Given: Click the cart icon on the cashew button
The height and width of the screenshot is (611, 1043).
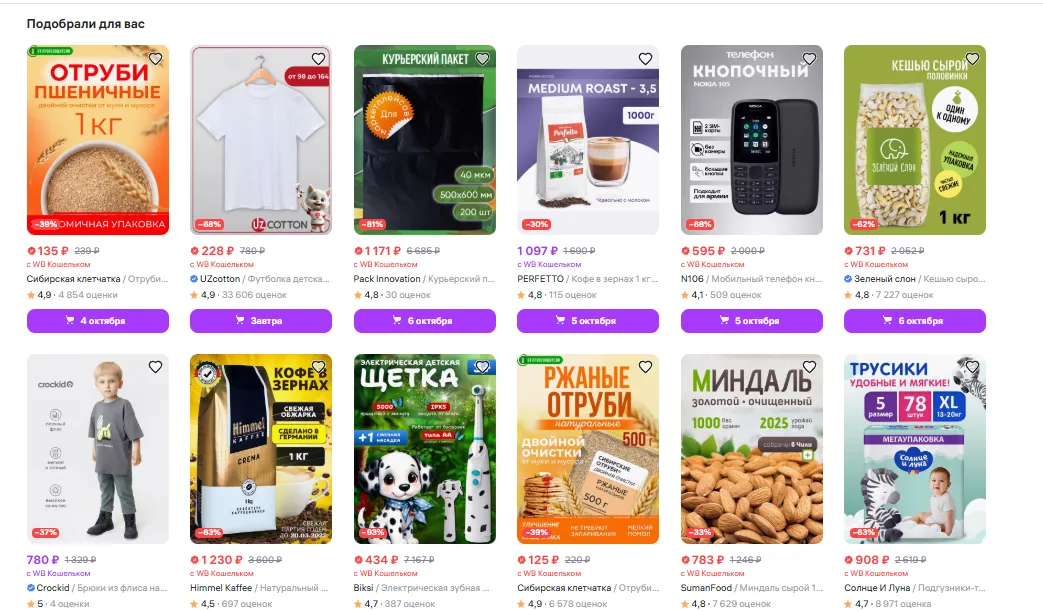Looking at the screenshot, I should click(887, 320).
